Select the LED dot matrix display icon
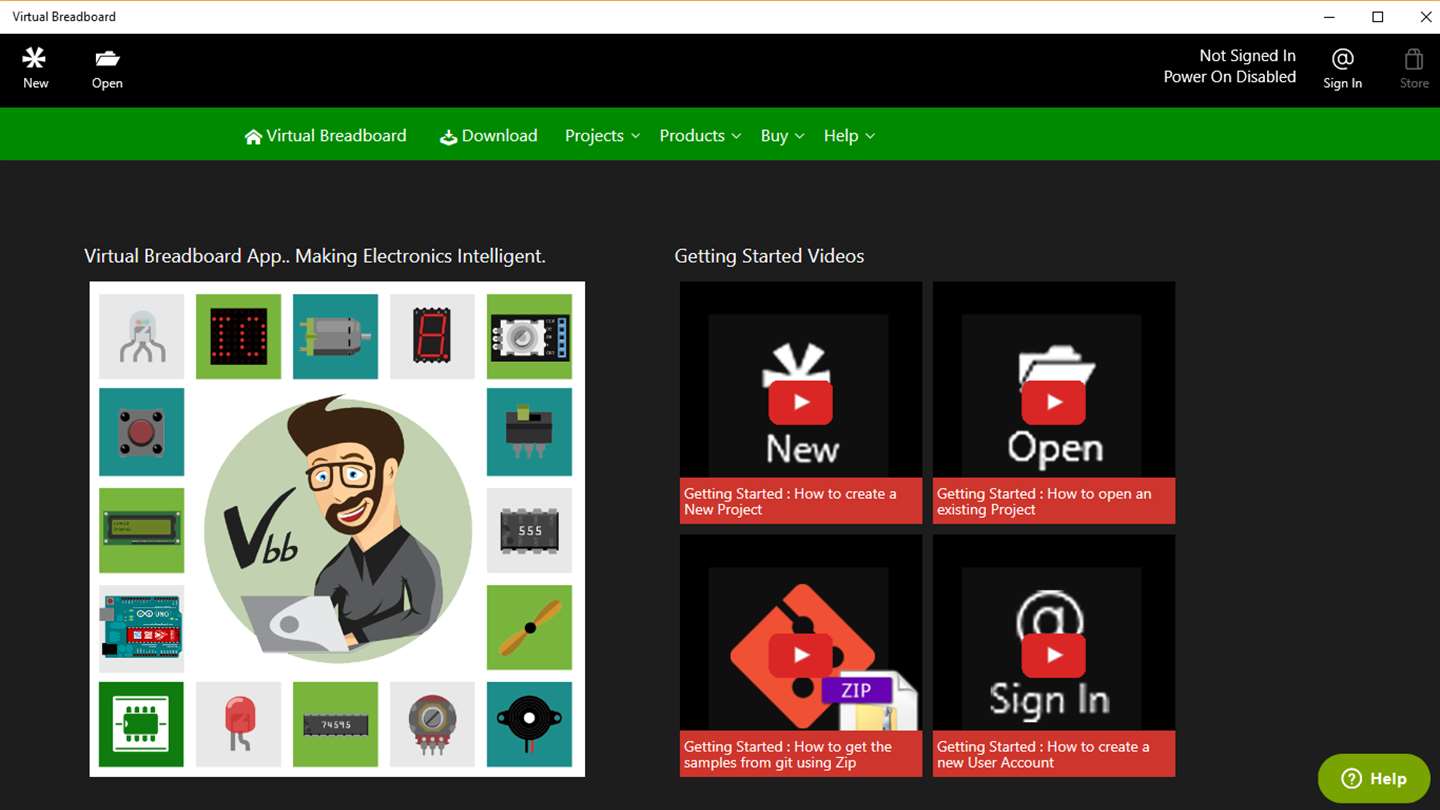 click(x=238, y=336)
